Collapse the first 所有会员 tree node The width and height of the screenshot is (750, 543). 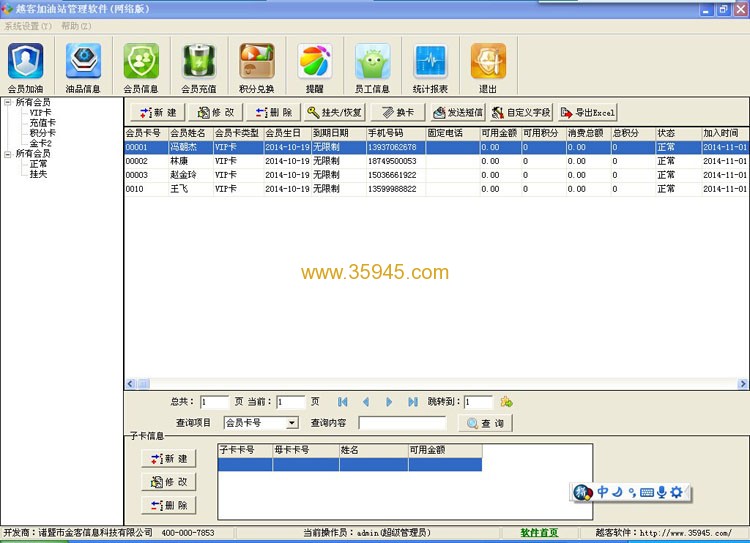(x=8, y=102)
